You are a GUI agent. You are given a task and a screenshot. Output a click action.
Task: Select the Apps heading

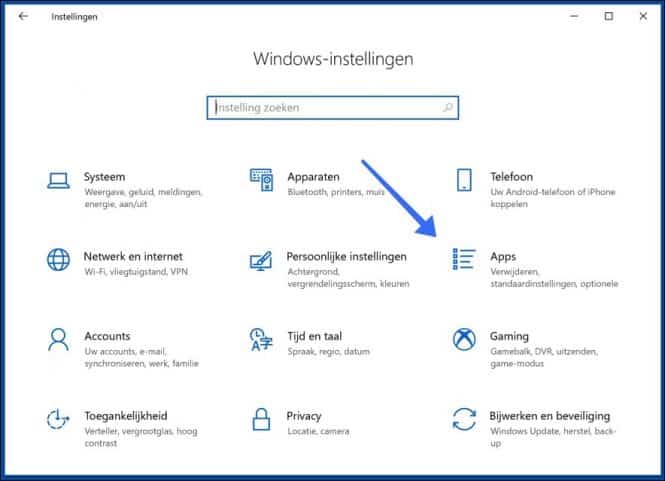tap(503, 257)
